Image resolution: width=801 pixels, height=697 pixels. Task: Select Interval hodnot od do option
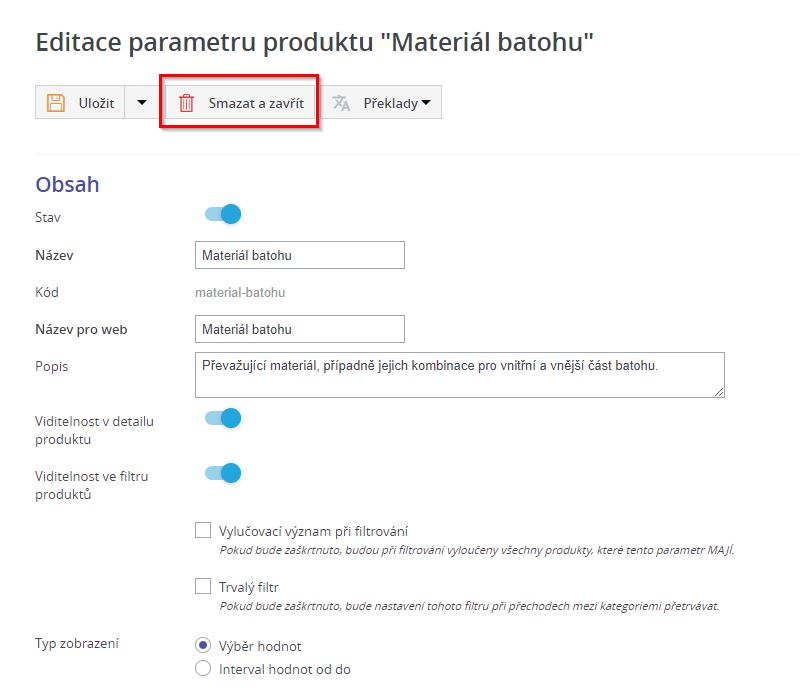pyautogui.click(x=203, y=669)
